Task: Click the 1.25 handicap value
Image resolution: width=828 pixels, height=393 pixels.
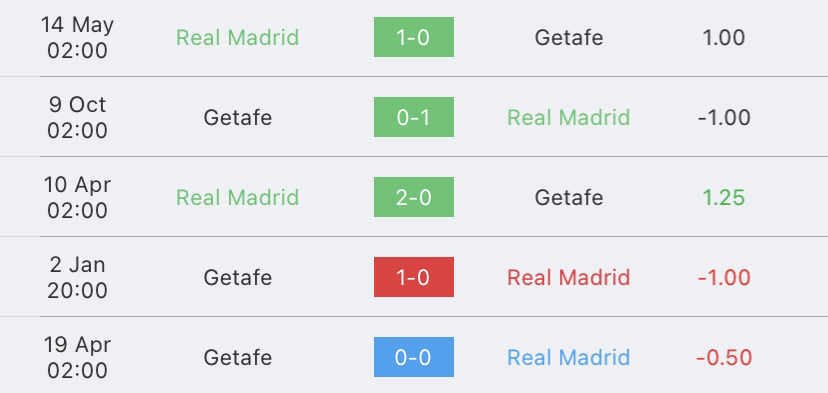Action: click(x=723, y=198)
